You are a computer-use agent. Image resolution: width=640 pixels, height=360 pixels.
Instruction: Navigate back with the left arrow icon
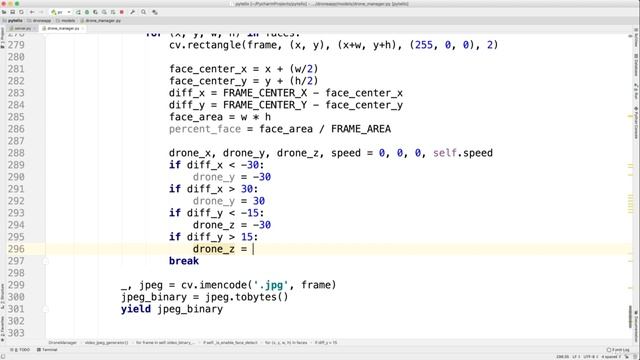tap(32, 12)
